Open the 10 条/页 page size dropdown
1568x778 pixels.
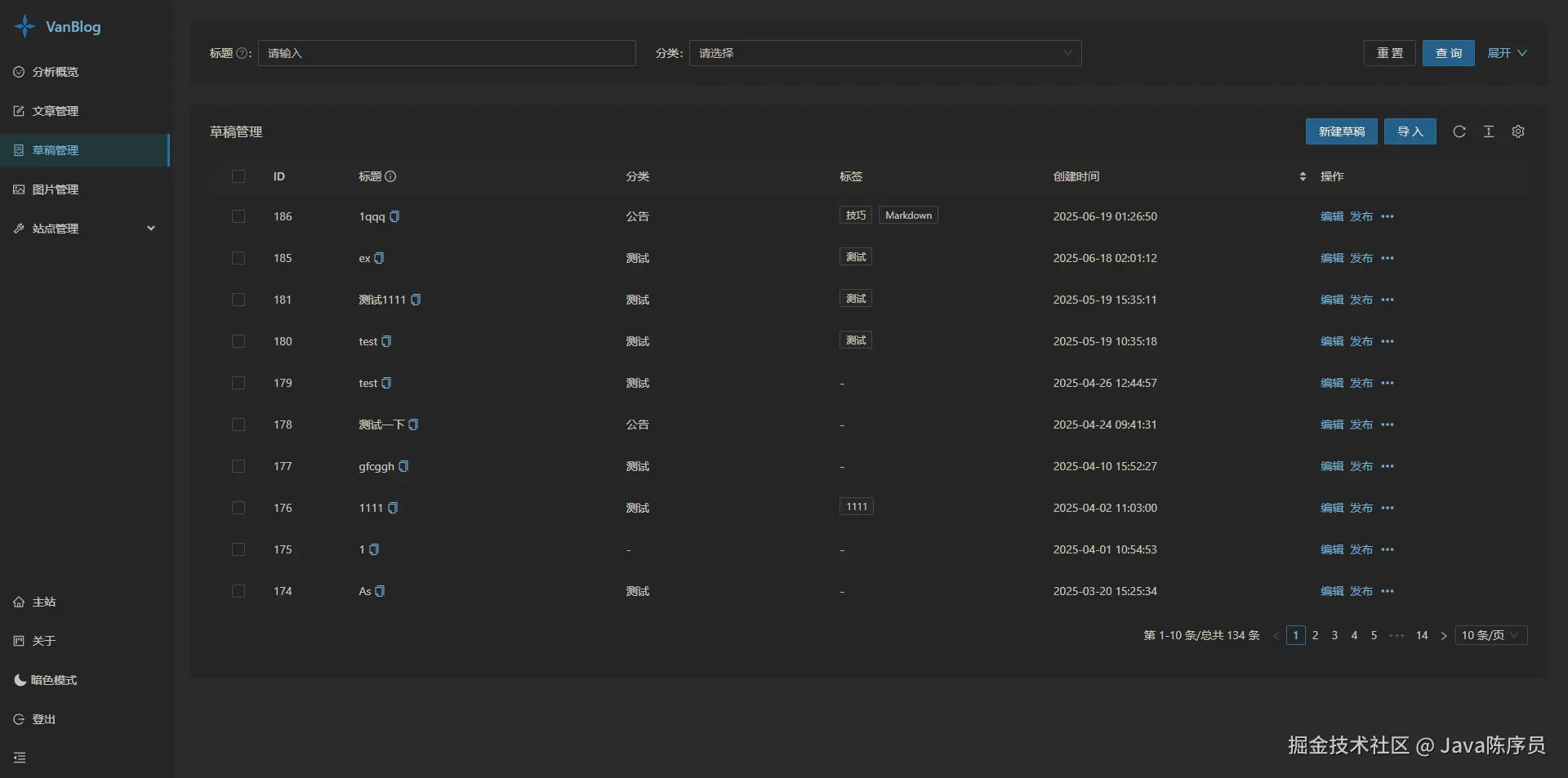(1491, 635)
